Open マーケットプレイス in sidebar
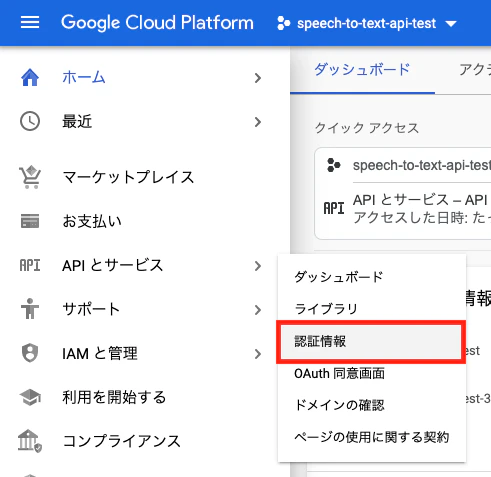Viewport: 491px width, 477px height. (128, 177)
